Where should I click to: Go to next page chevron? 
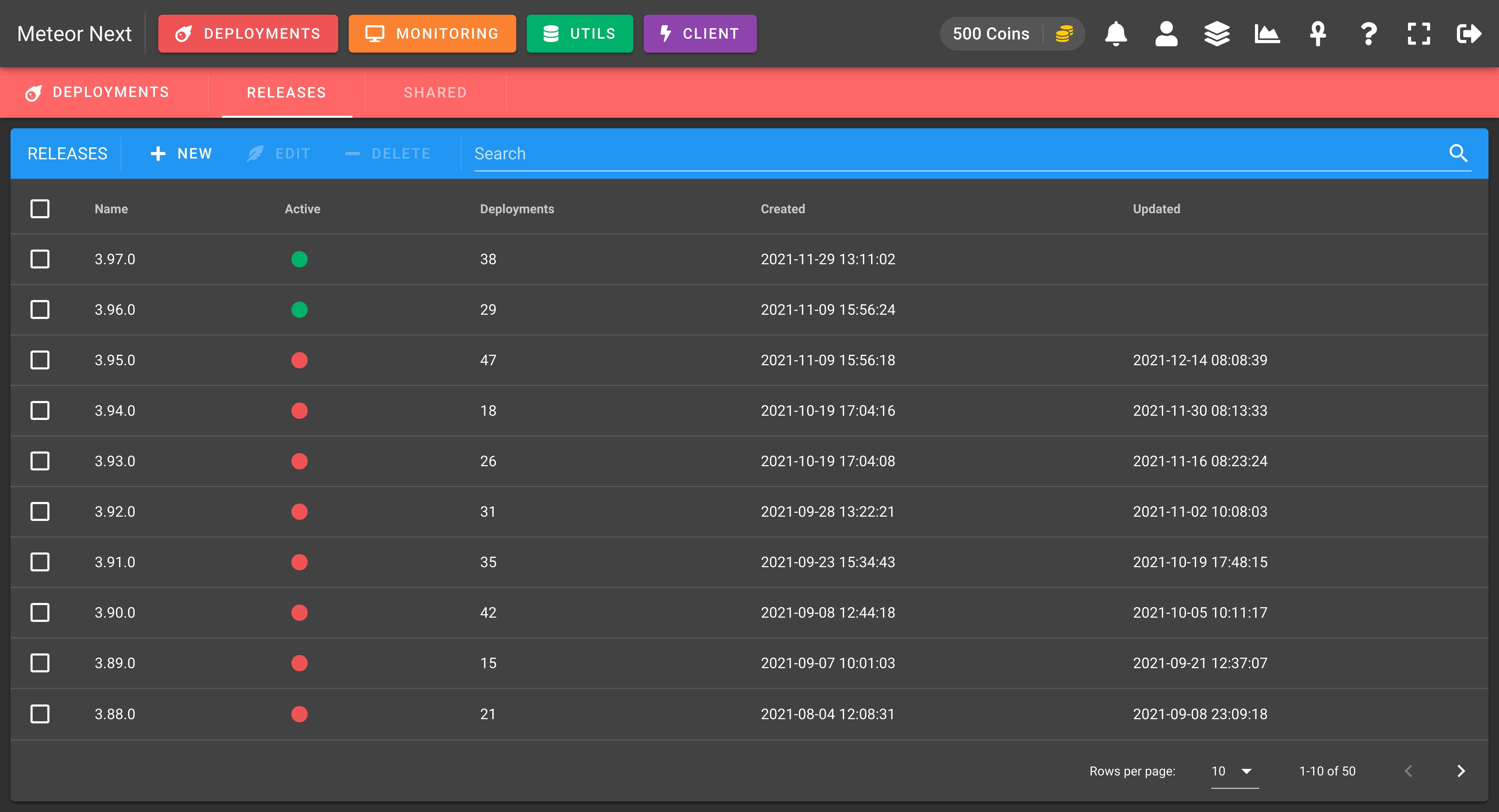pos(1461,771)
